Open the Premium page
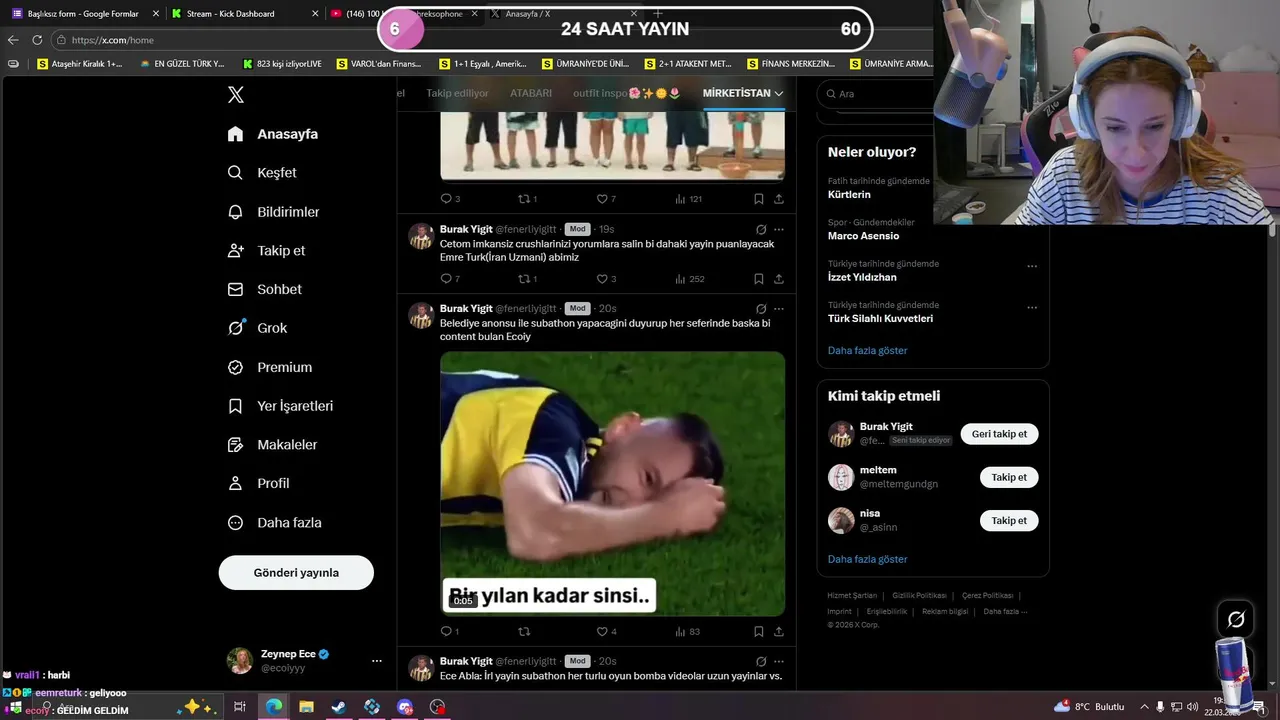Image resolution: width=1280 pixels, height=720 pixels. [x=270, y=367]
